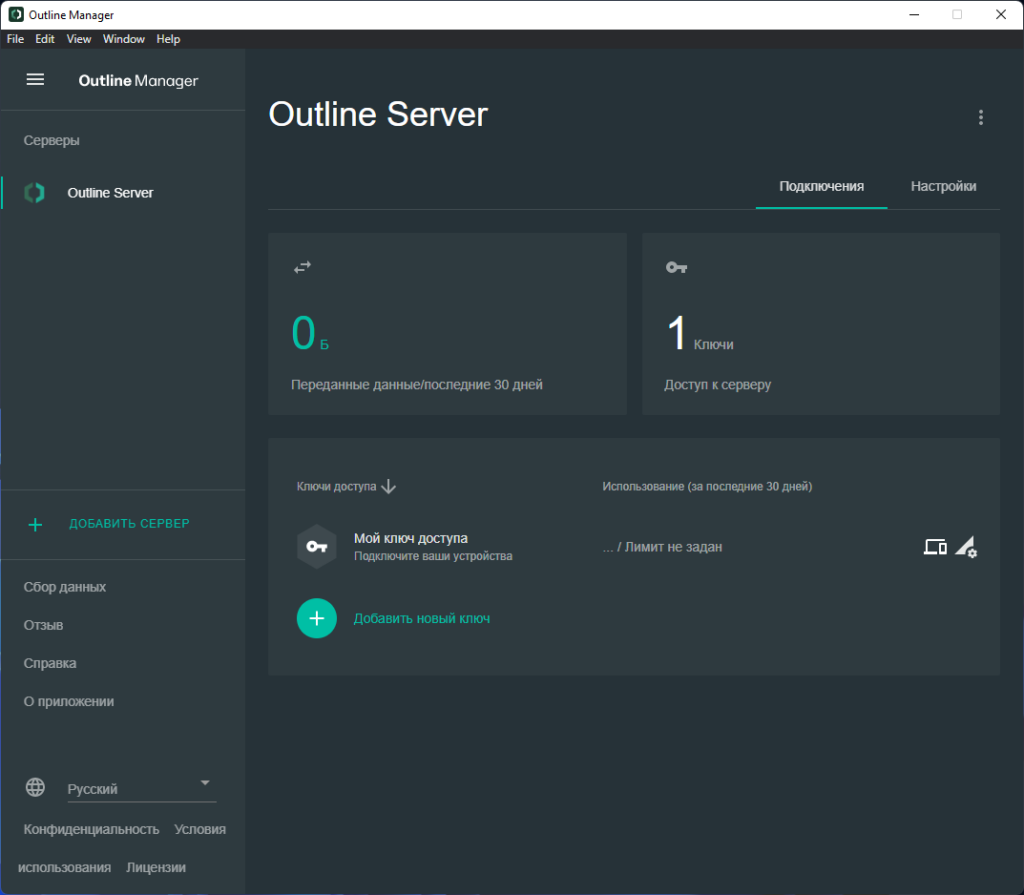Viewport: 1024px width, 895px height.
Task: Sort keys using Ключи доступа arrow
Action: point(389,487)
